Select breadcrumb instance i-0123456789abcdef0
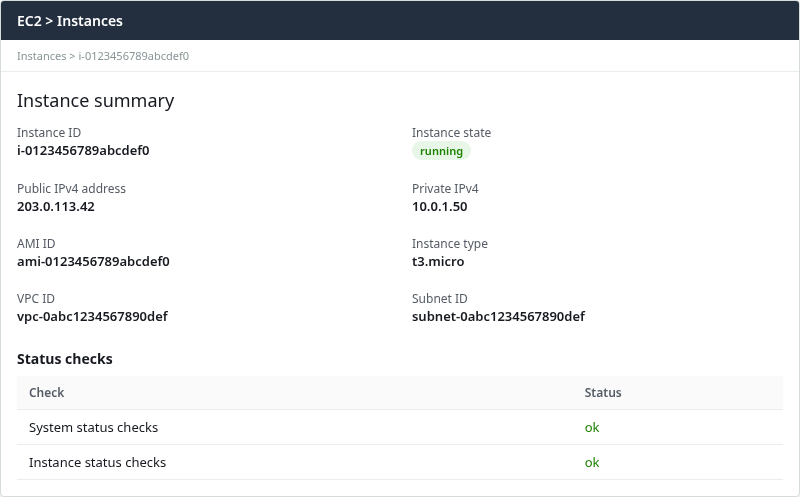 pyautogui.click(x=134, y=56)
